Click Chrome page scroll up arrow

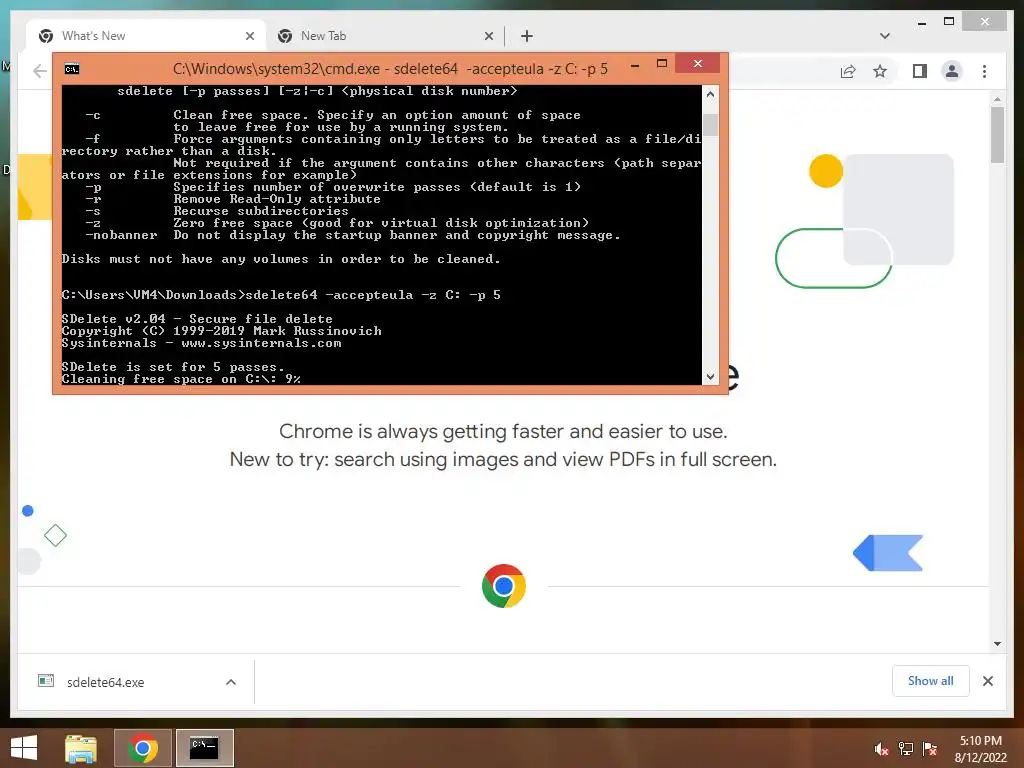(997, 99)
